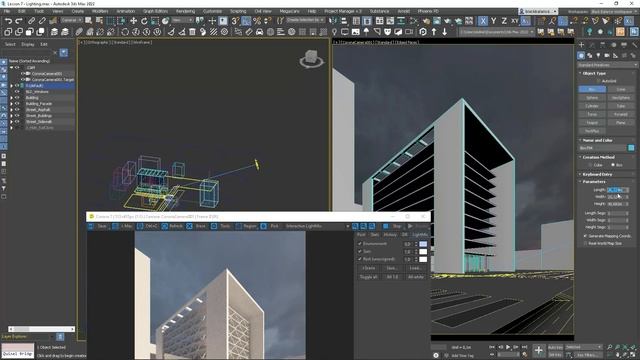
Task: Open Environment color swatch in LightMix
Action: click(423, 244)
